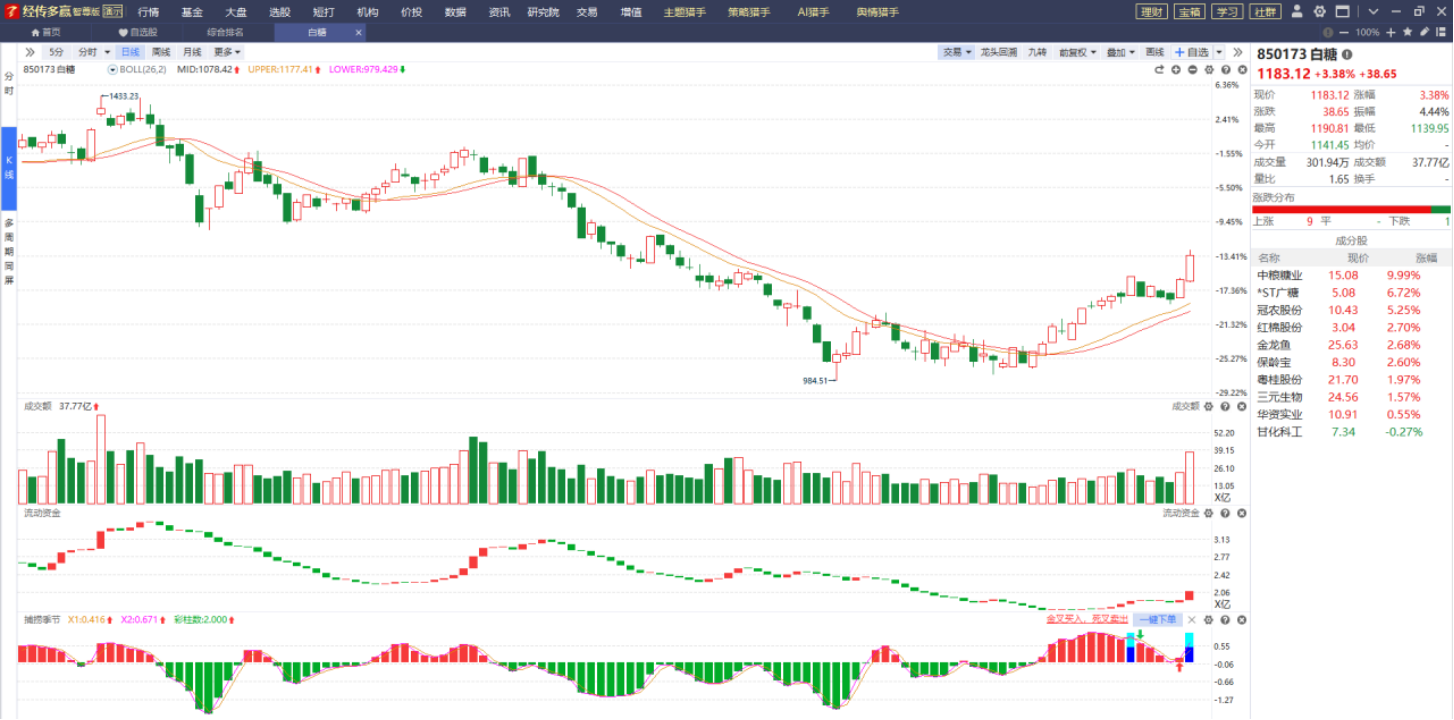Open the 行情 menu
The width and height of the screenshot is (1454, 720).
tap(148, 12)
